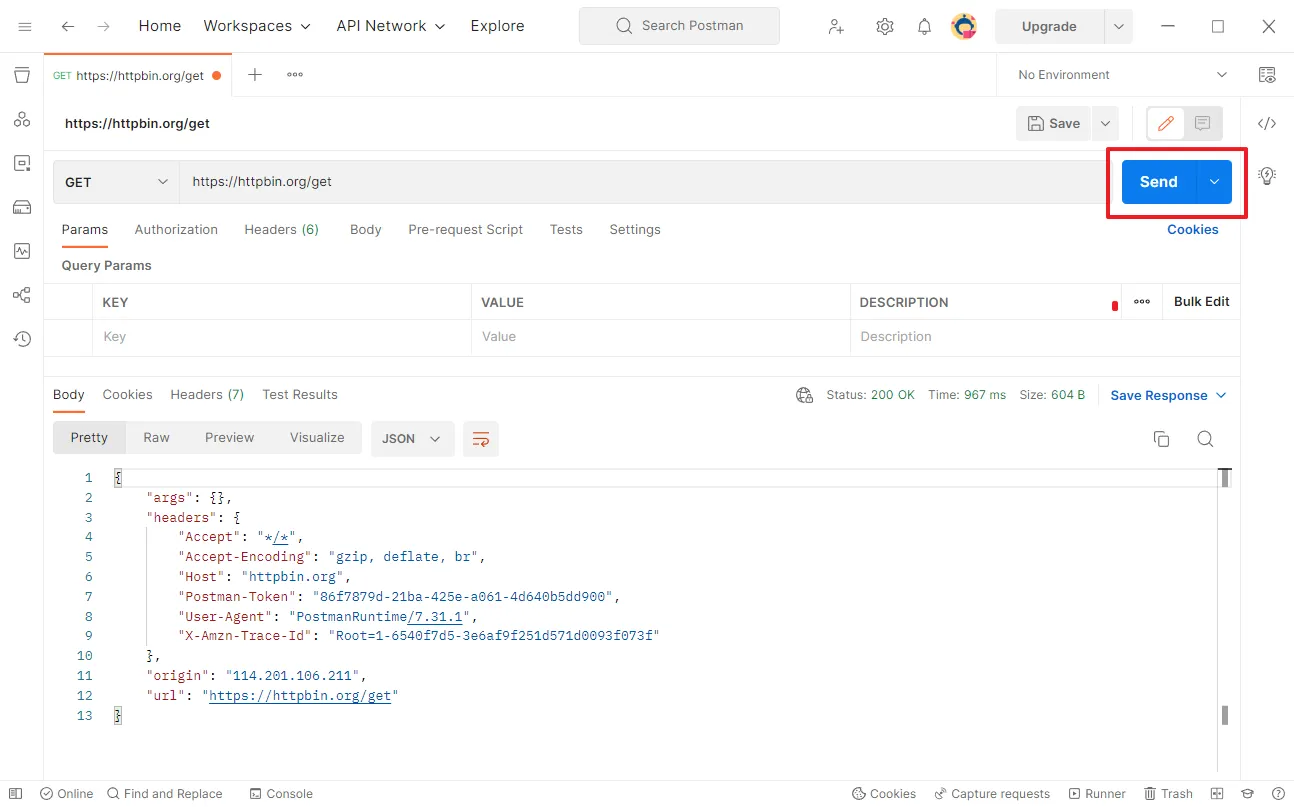Open query params column options dots
This screenshot has width=1294, height=807.
coord(1142,302)
